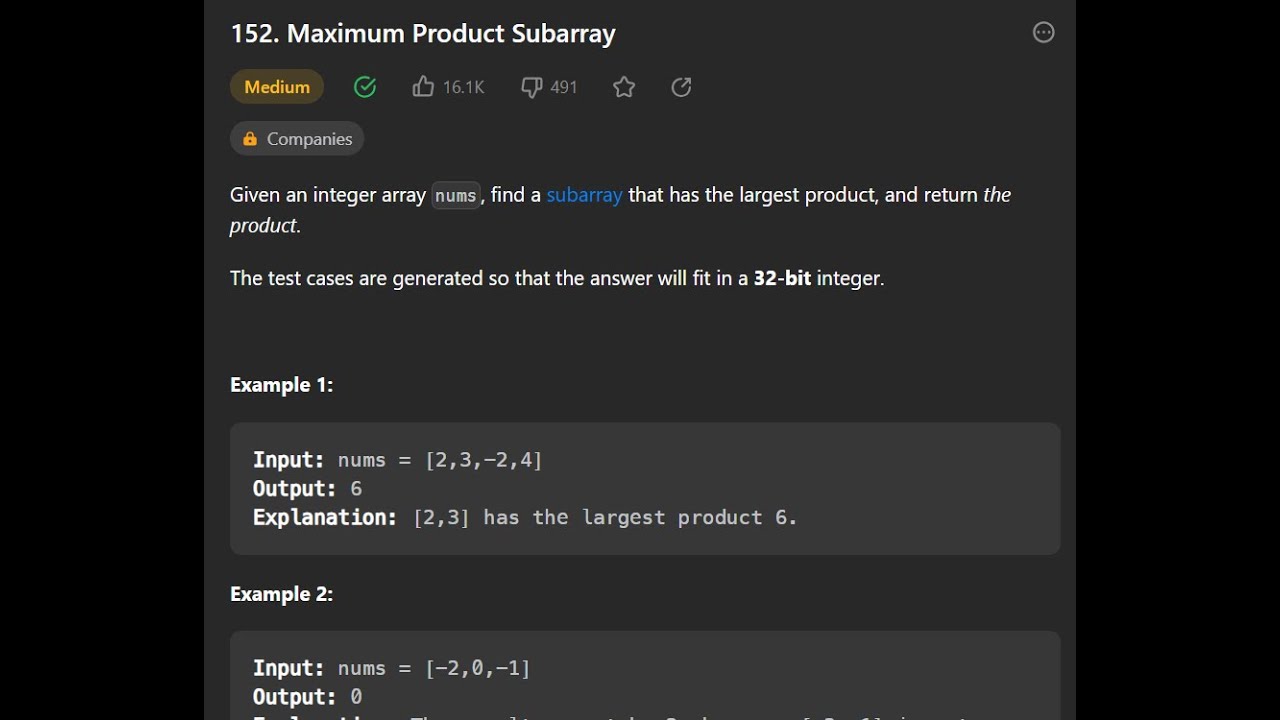
Task: Click the Example 1 input array [2,3,-2,4]
Action: click(x=484, y=460)
